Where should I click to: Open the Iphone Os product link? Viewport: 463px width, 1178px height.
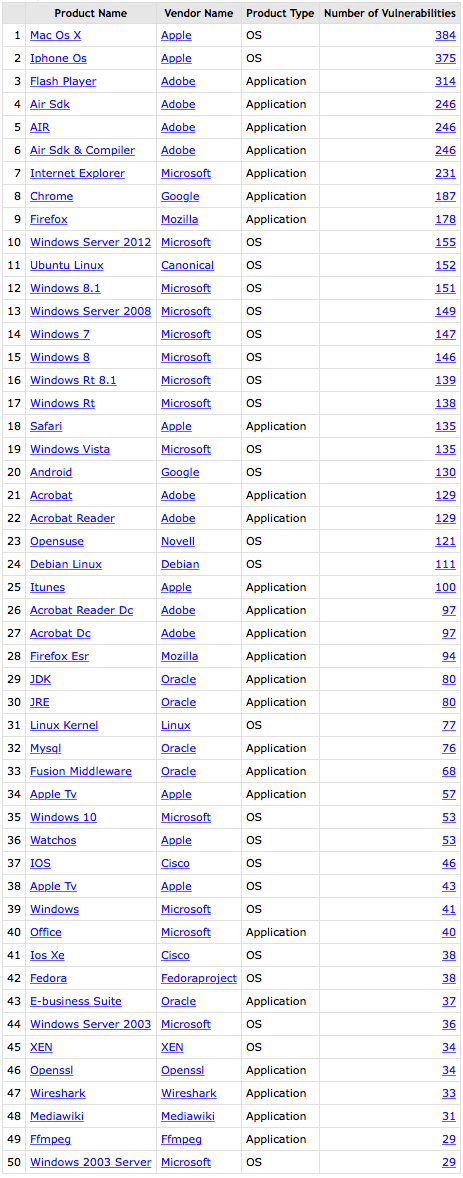point(58,59)
